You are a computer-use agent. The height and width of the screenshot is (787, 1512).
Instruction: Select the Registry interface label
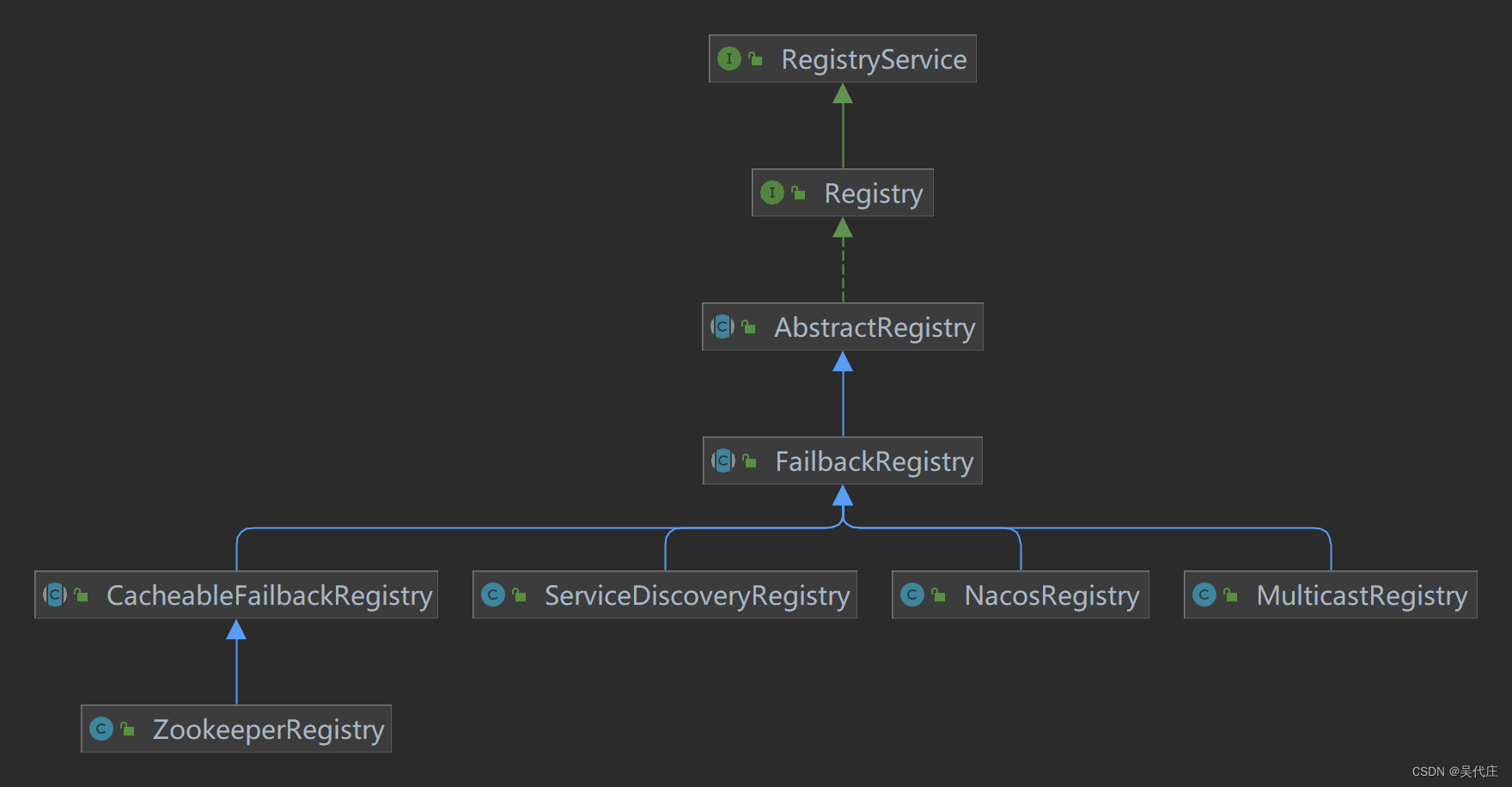pos(874,193)
